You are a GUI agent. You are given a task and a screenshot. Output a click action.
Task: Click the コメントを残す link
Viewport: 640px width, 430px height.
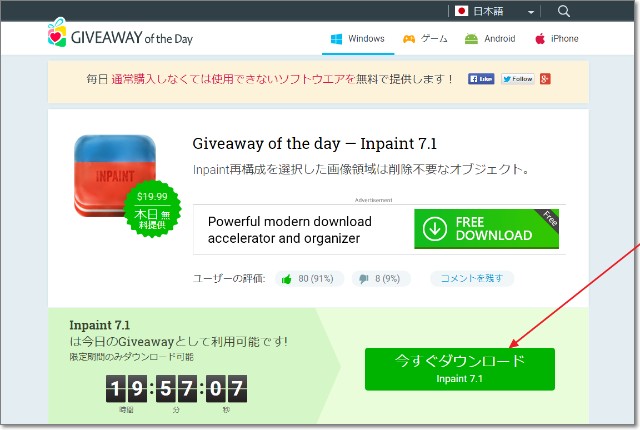pos(471,279)
